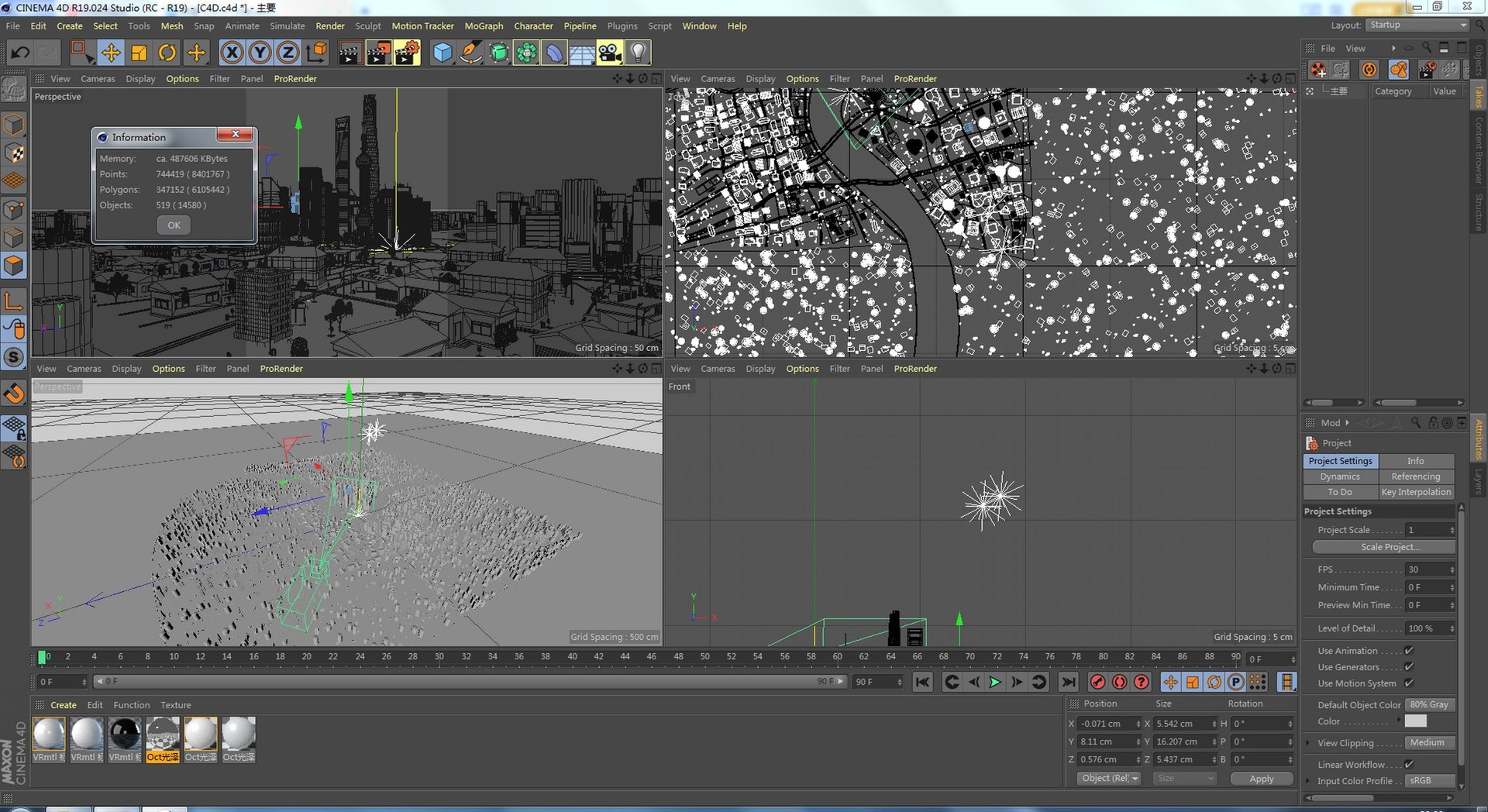1488x812 pixels.
Task: Open Layout Startup dropdown
Action: tap(1417, 25)
